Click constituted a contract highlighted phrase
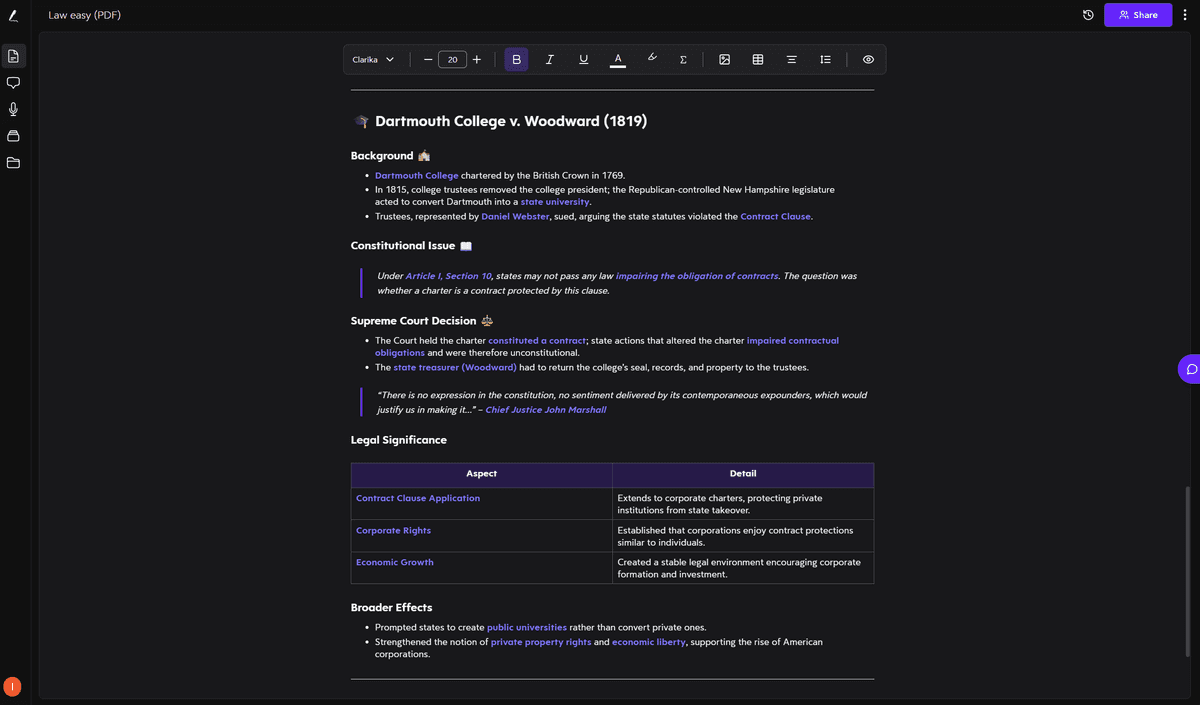Image resolution: width=1200 pixels, height=705 pixels. pos(537,340)
